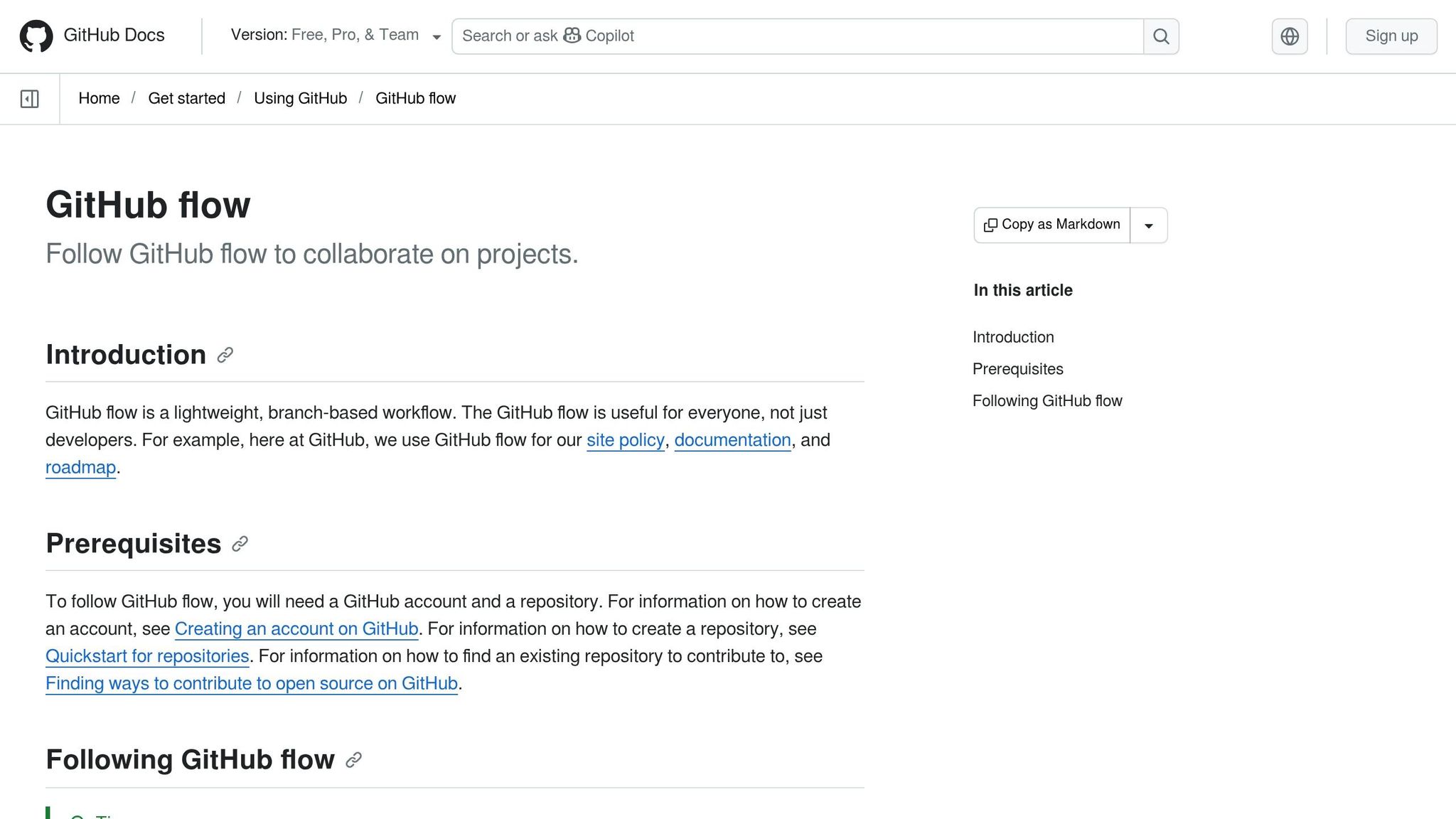1456x819 pixels.
Task: Jump to Introduction in article contents
Action: point(1013,337)
